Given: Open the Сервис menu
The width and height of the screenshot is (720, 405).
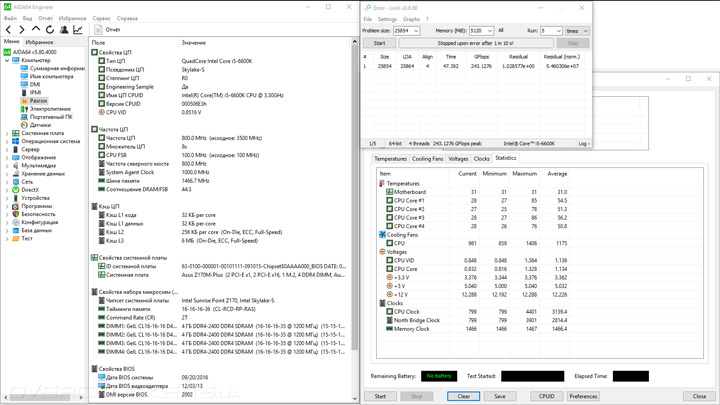Looking at the screenshot, I should click(x=101, y=18).
